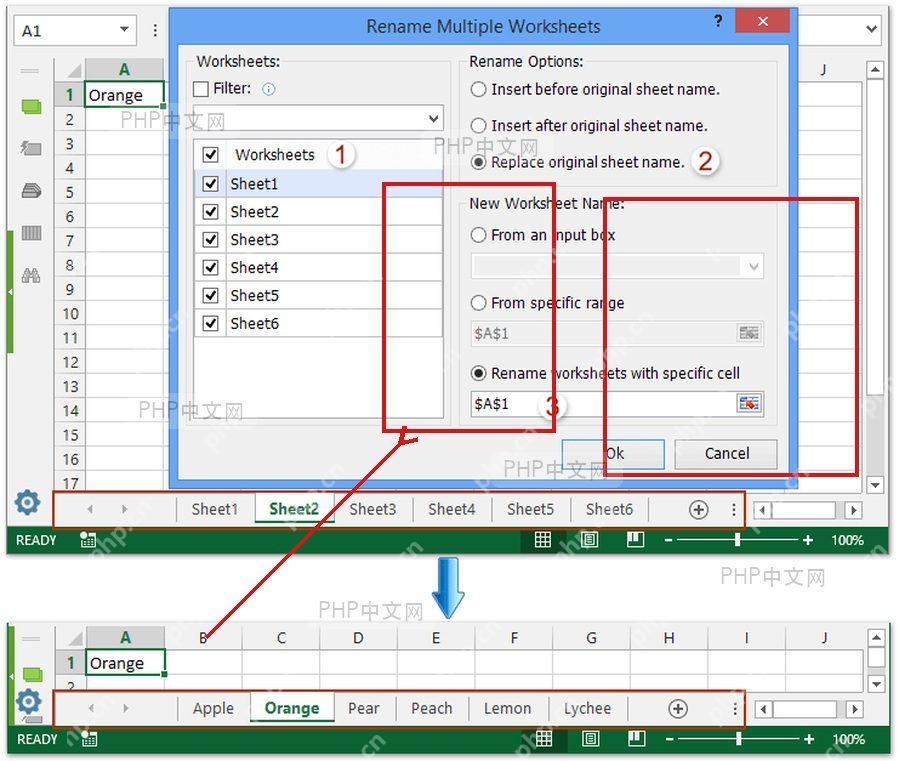Uncheck the Sheet6 checkbox
Viewport: 899px width, 761px height.
[210, 323]
